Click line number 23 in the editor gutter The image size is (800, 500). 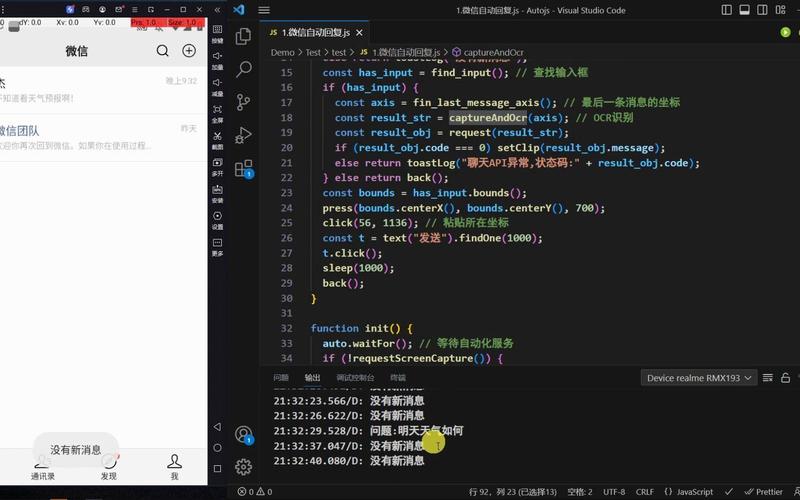point(287,193)
